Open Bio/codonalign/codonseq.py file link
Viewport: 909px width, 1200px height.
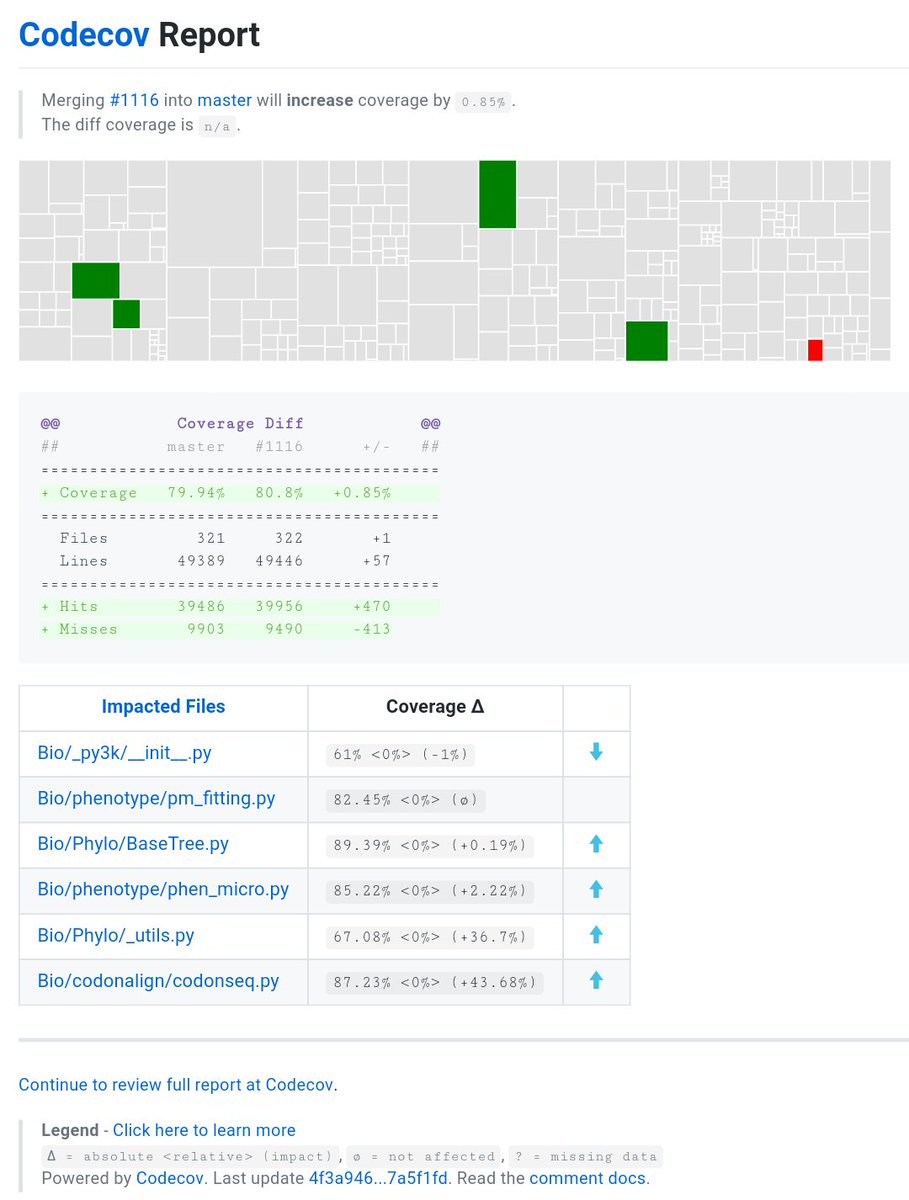pyautogui.click(x=158, y=981)
